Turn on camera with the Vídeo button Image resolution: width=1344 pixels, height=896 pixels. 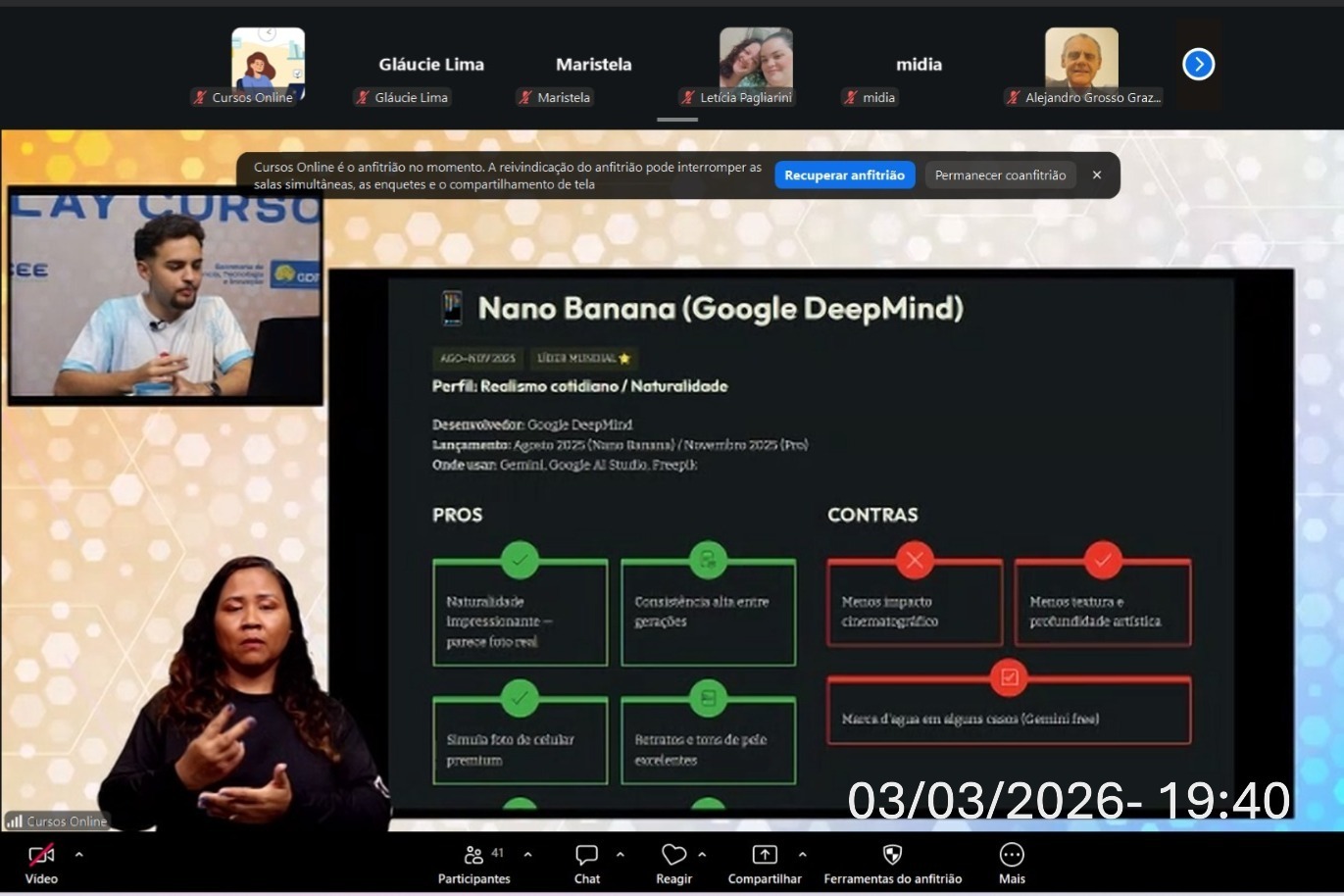pyautogui.click(x=41, y=863)
